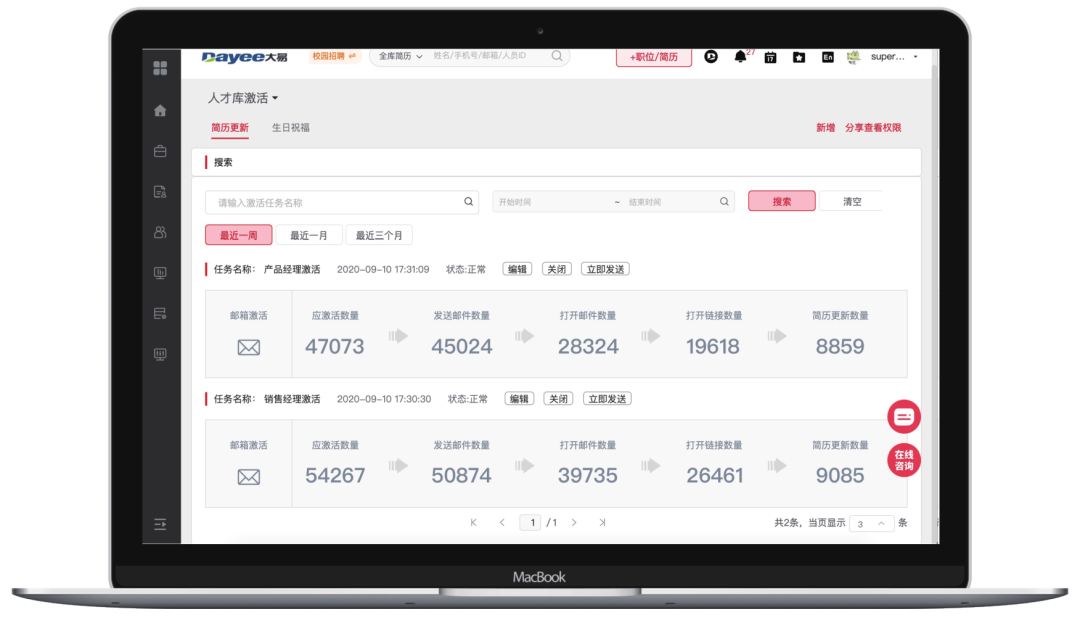Click the magnifier in top search bar

tap(557, 56)
